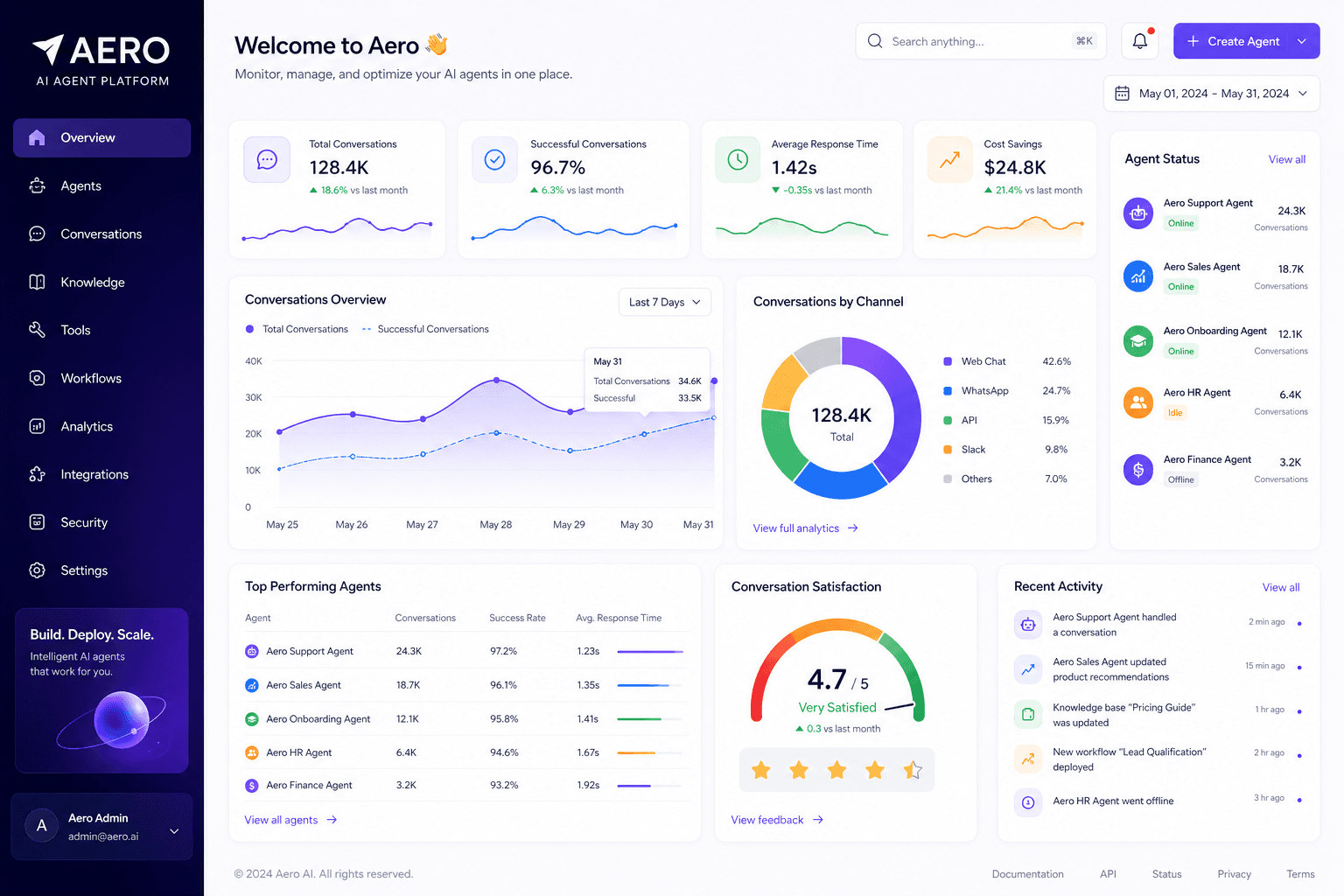Click the Workflows icon in sidebar
1344x896 pixels.
coord(37,378)
